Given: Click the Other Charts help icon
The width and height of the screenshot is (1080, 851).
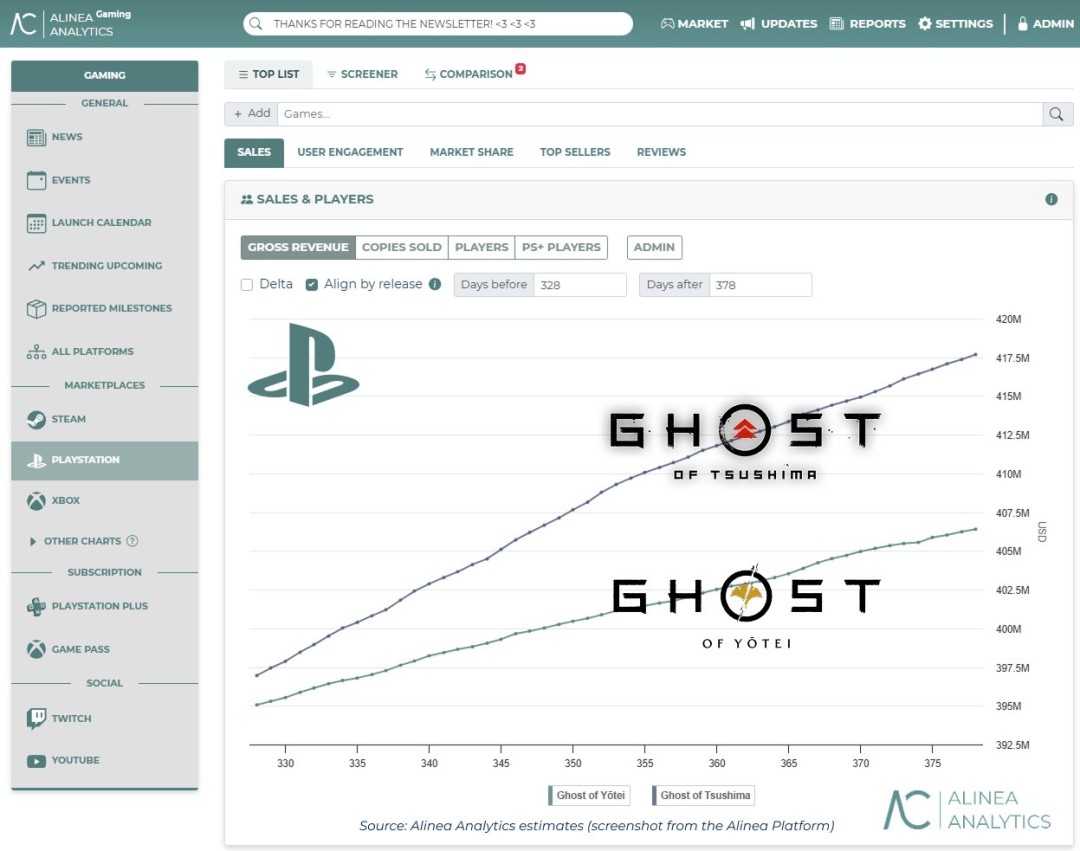Looking at the screenshot, I should point(132,541).
